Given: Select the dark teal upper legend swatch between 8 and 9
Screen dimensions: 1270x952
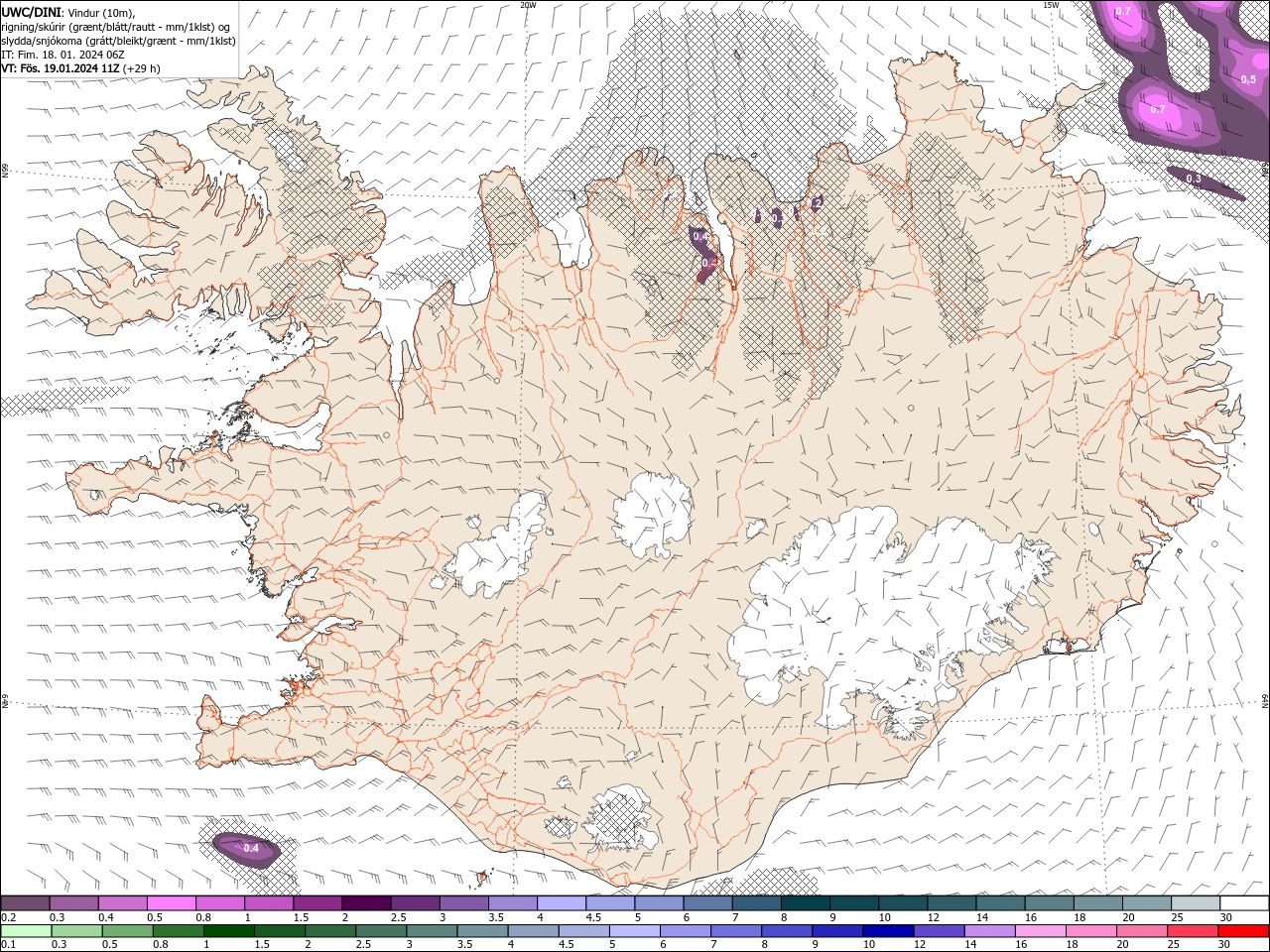Looking at the screenshot, I should click(x=804, y=903).
